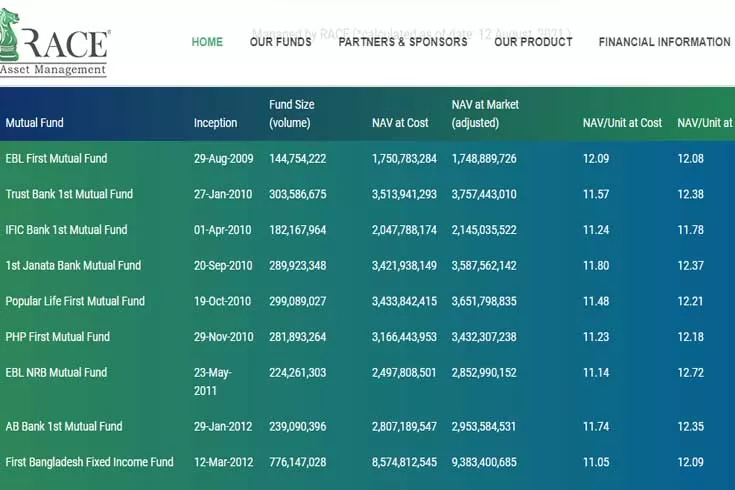Click inception date 19-Oct-2010
The width and height of the screenshot is (735, 490).
(x=223, y=301)
